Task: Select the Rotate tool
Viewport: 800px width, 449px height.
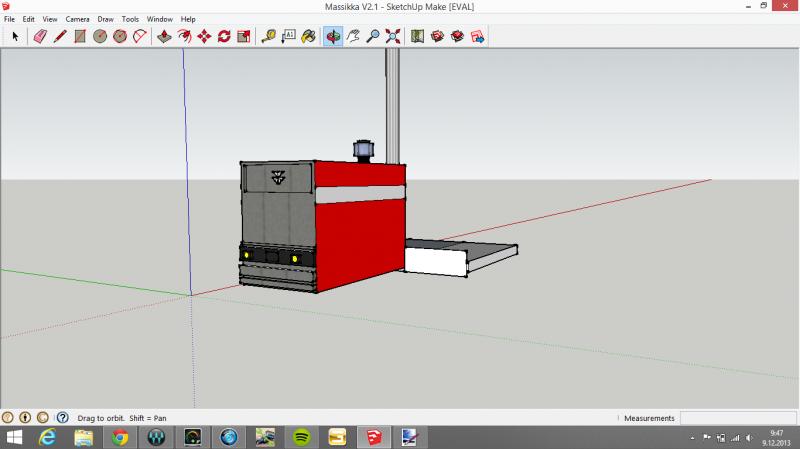Action: coord(224,36)
